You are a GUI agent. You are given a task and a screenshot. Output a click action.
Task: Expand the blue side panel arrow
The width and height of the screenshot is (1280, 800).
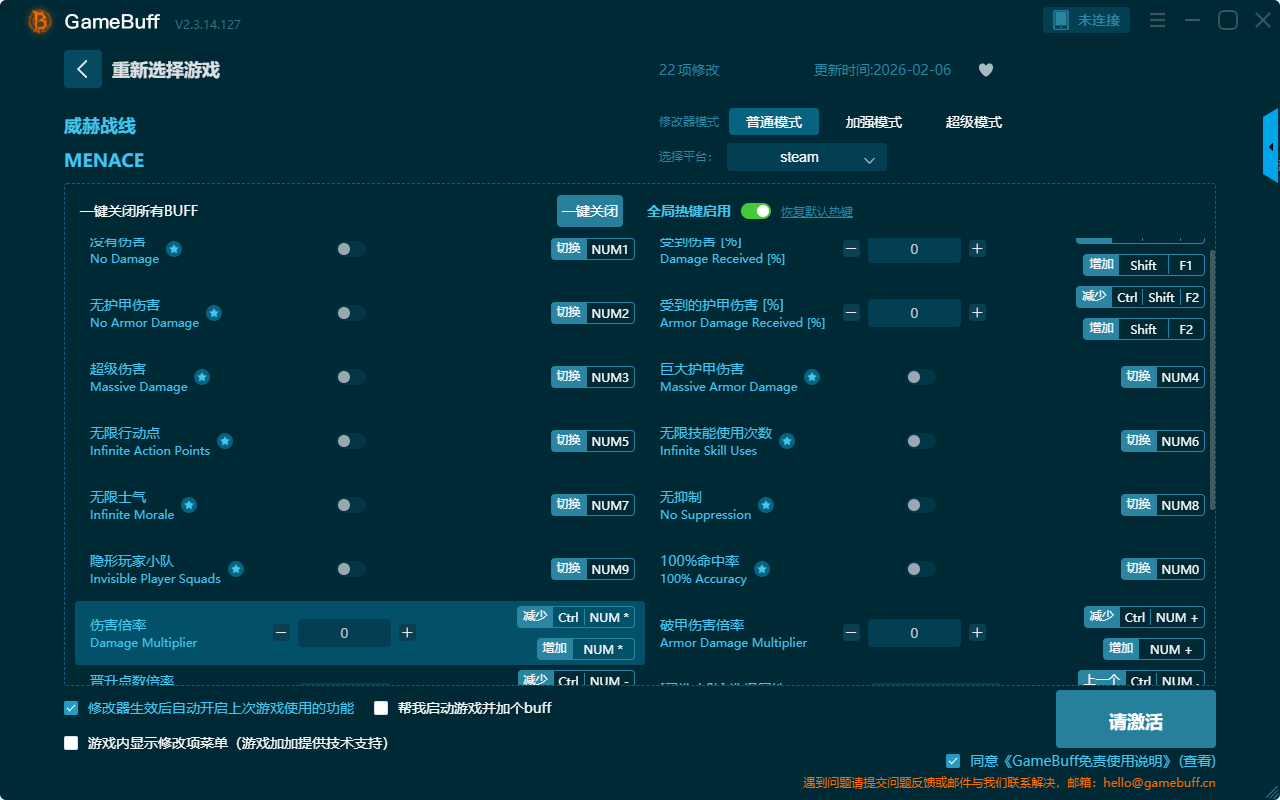point(1271,147)
